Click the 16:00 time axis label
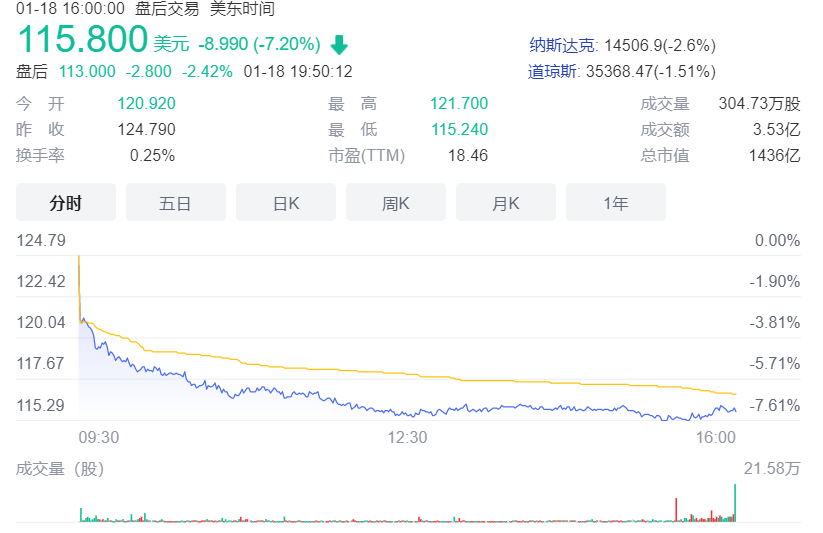The image size is (823, 533). click(715, 437)
